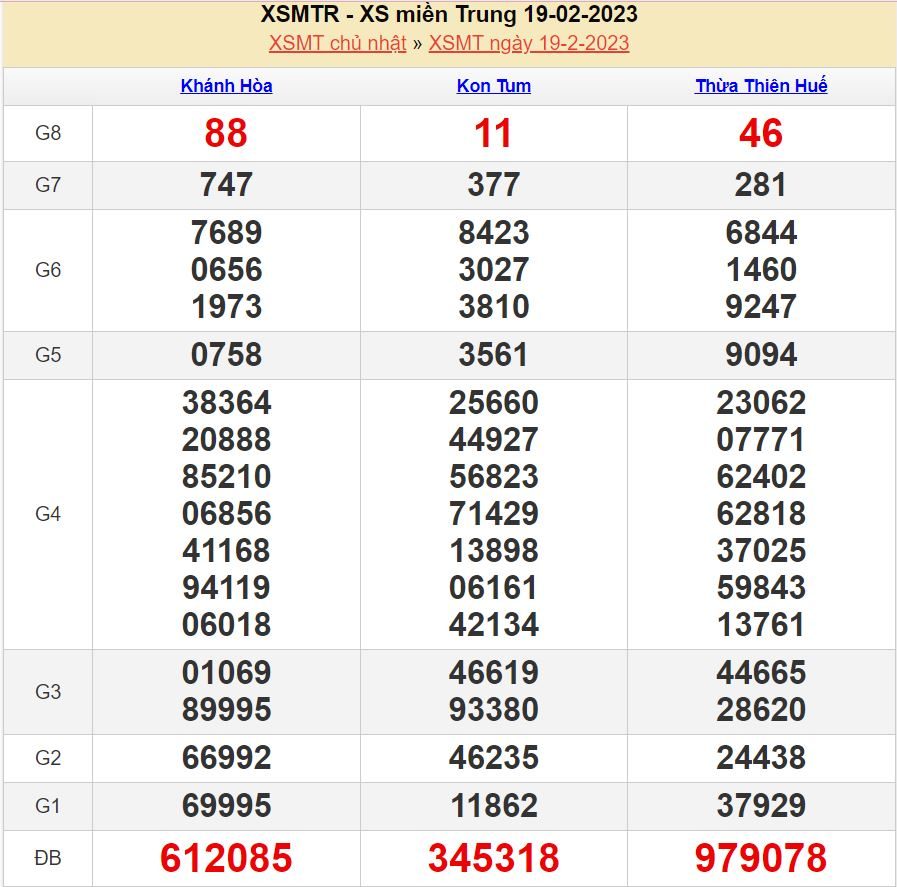Click G5 number 0758
The image size is (897, 887).
tap(227, 355)
